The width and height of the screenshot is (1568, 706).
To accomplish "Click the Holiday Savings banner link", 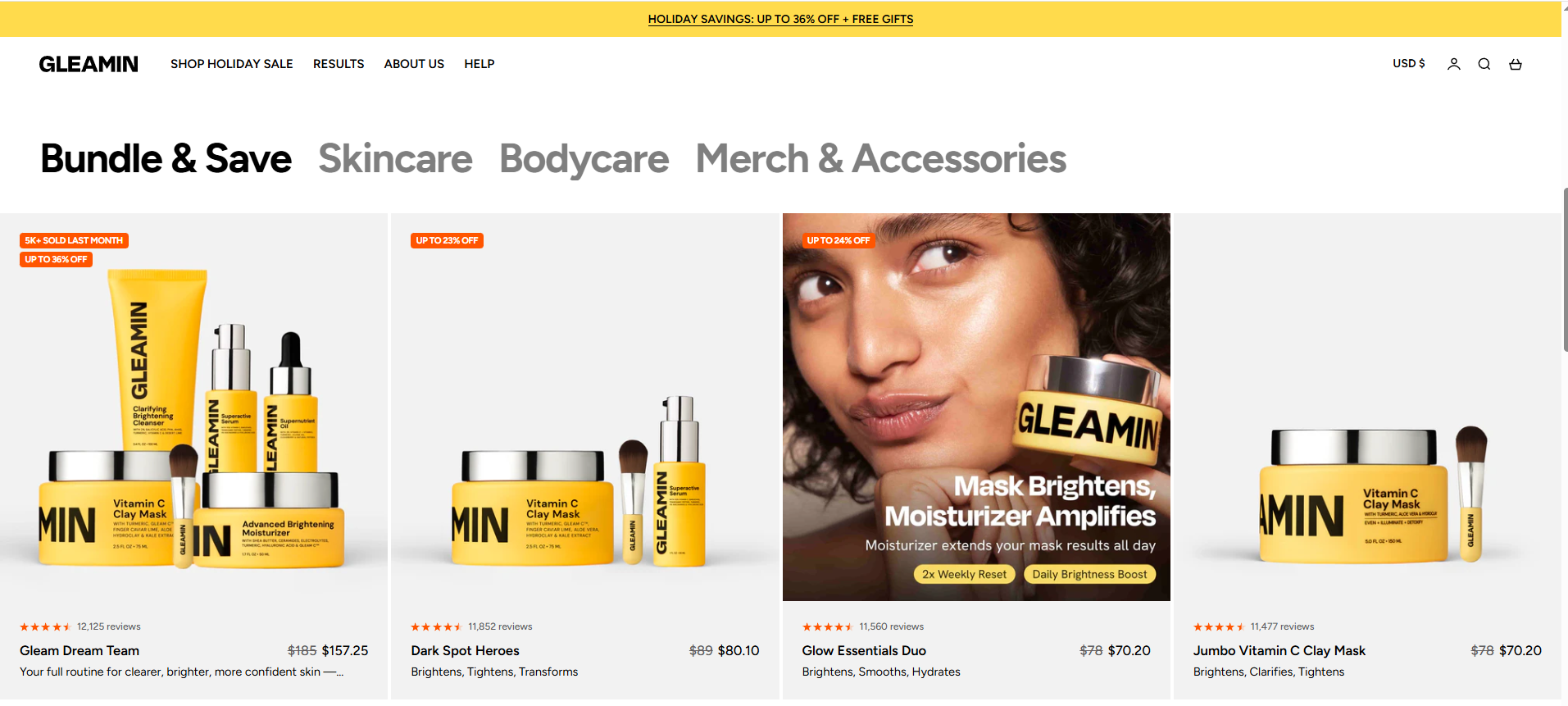I will point(780,19).
